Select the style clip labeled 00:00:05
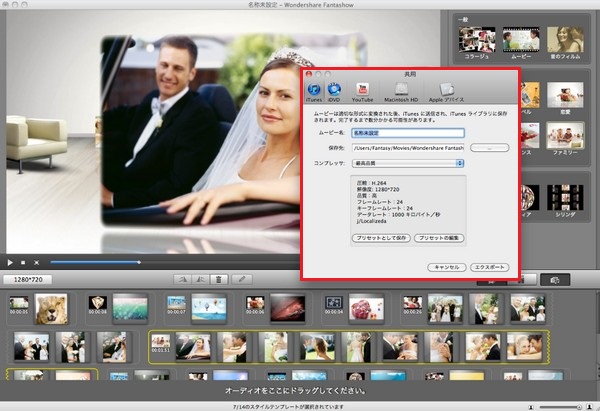The width and height of the screenshot is (600, 411). 19,305
